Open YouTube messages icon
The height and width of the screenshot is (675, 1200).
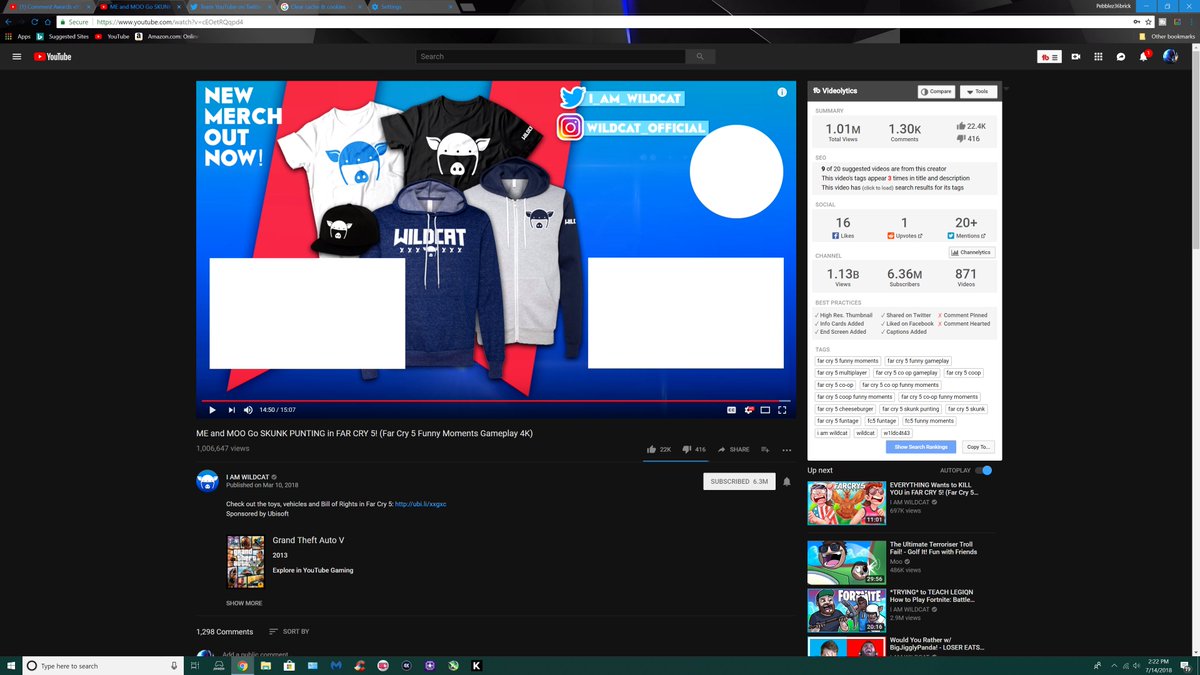[1121, 57]
